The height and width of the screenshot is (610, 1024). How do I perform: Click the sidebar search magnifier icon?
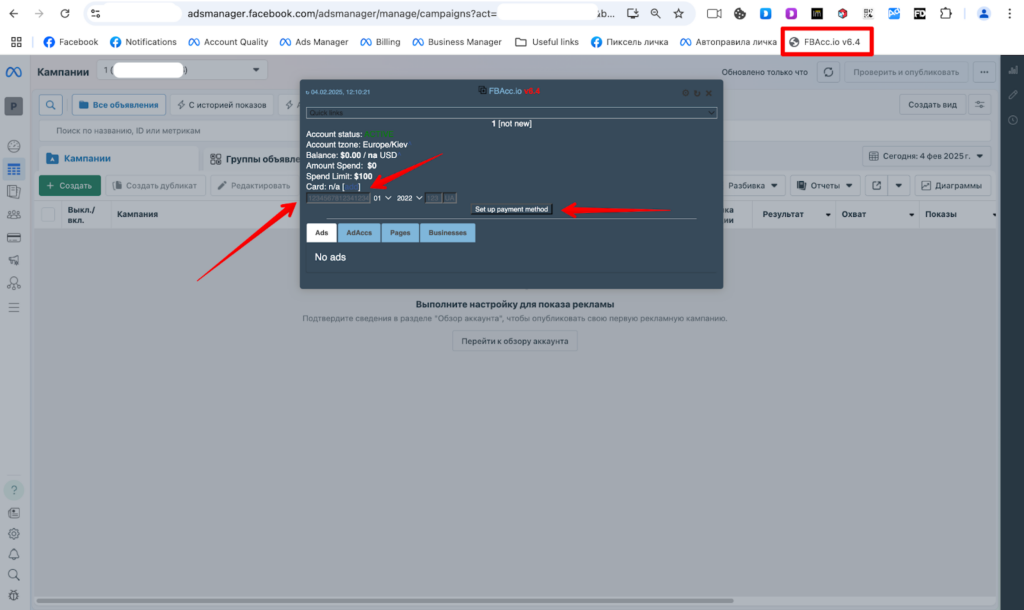14,575
